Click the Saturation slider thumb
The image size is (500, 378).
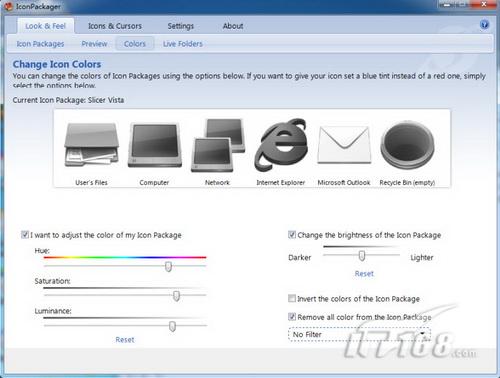click(176, 296)
